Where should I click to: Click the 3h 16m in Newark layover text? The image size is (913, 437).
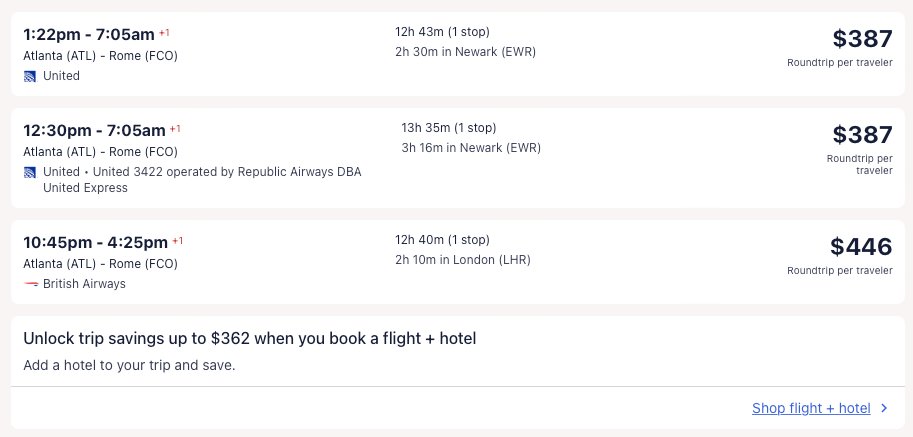[x=470, y=148]
